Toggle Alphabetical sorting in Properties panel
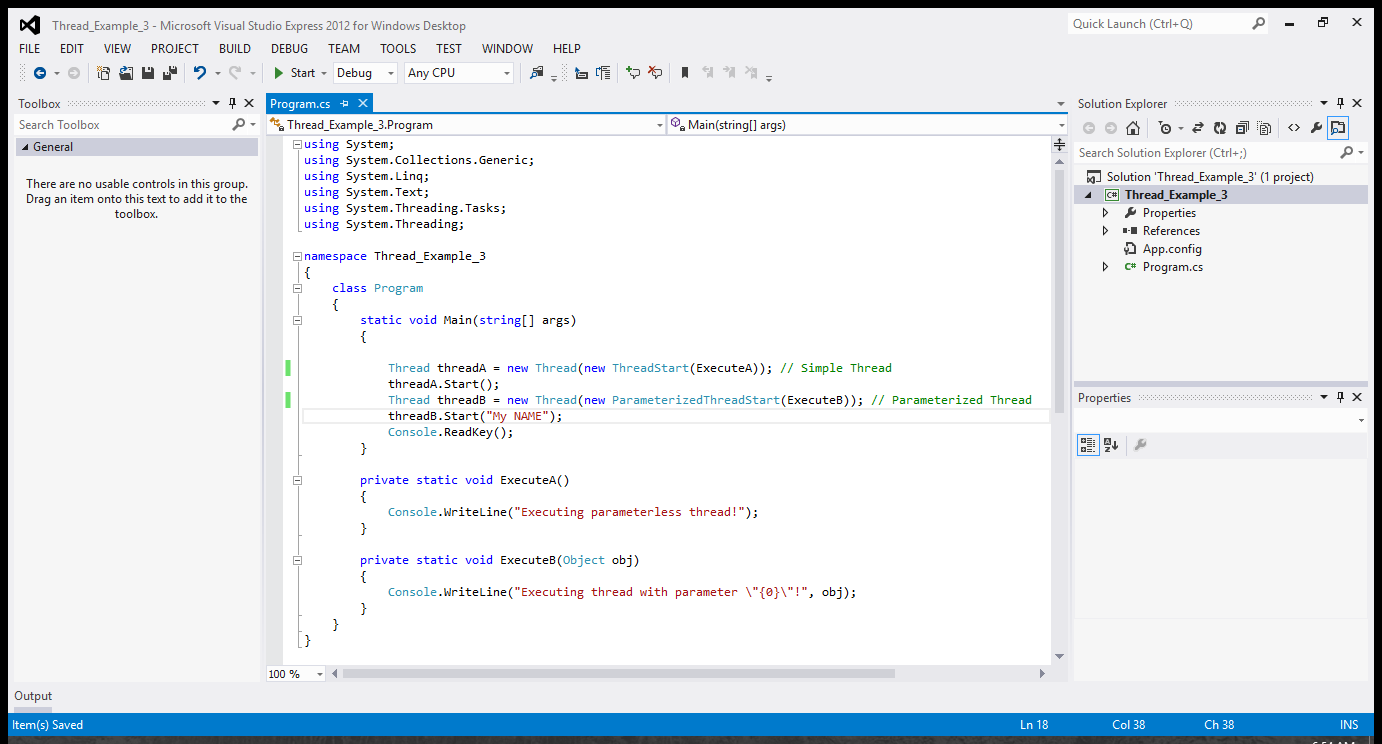 1111,445
